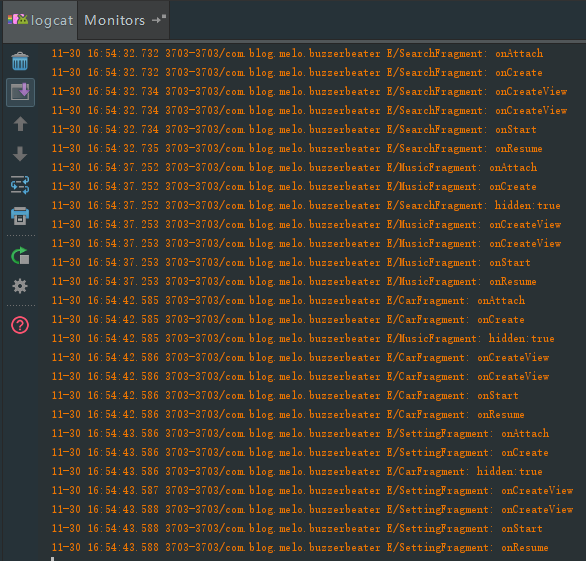Toggle scroll to end of log
The image size is (586, 561).
point(20,92)
